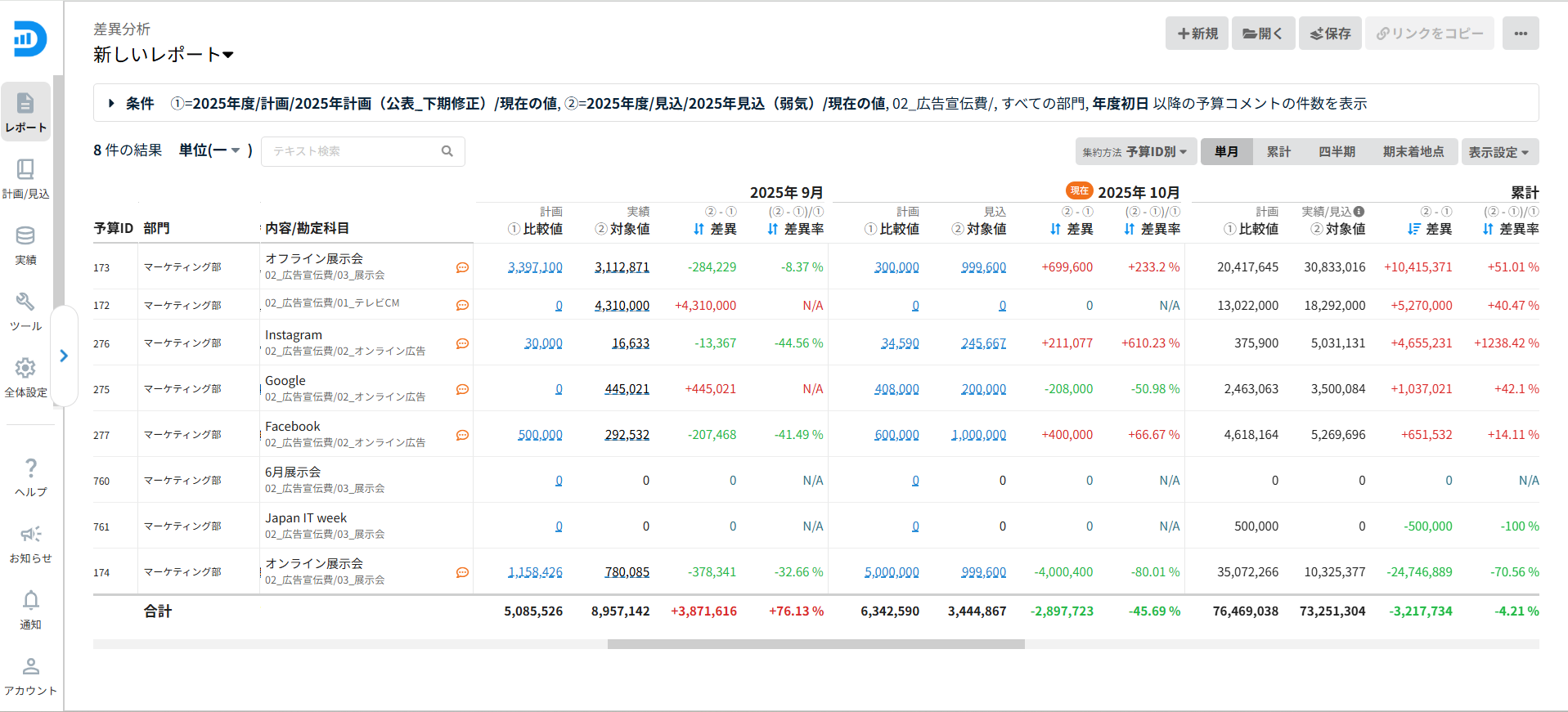Open 全体設定 gear icon

25,376
